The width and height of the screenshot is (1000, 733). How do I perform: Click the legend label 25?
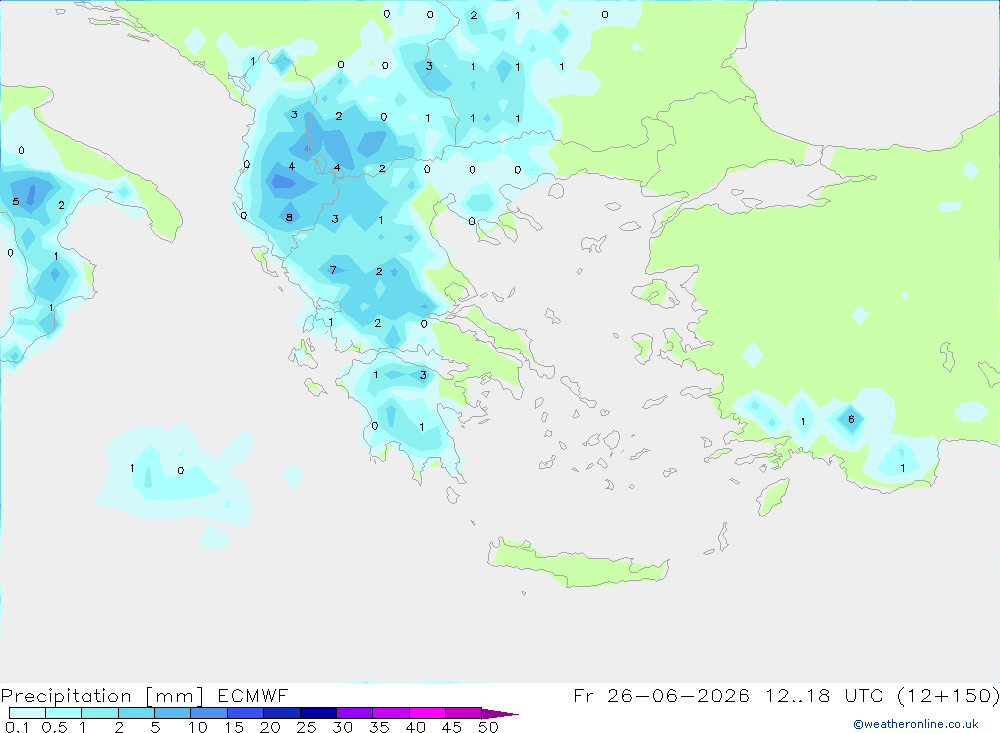point(306,727)
